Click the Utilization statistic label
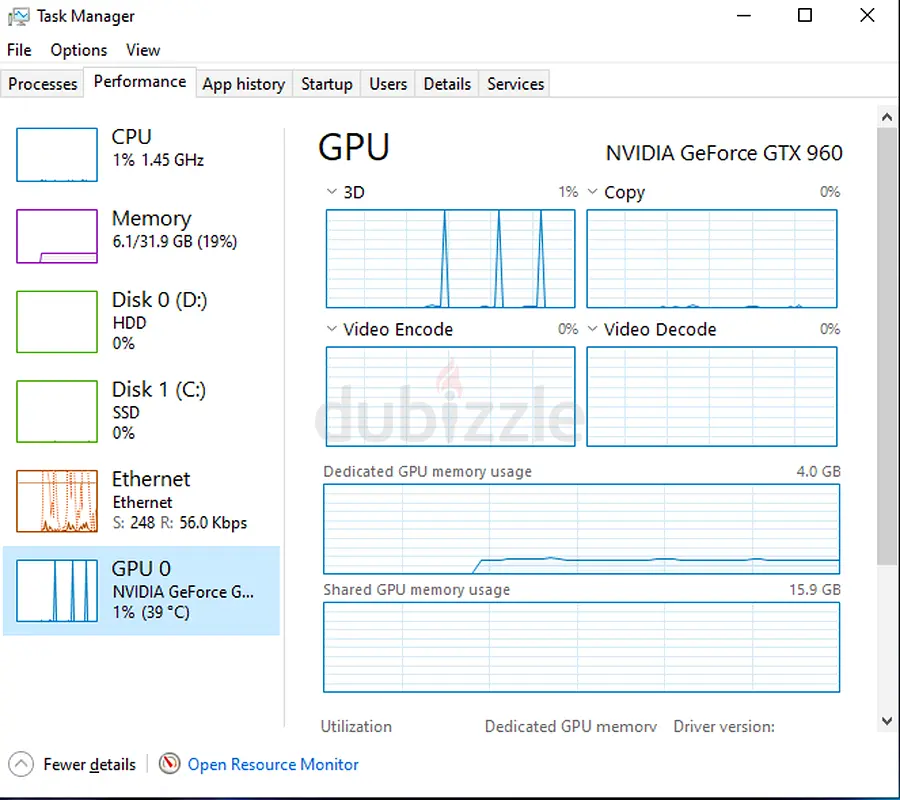The width and height of the screenshot is (900, 800). tap(356, 726)
